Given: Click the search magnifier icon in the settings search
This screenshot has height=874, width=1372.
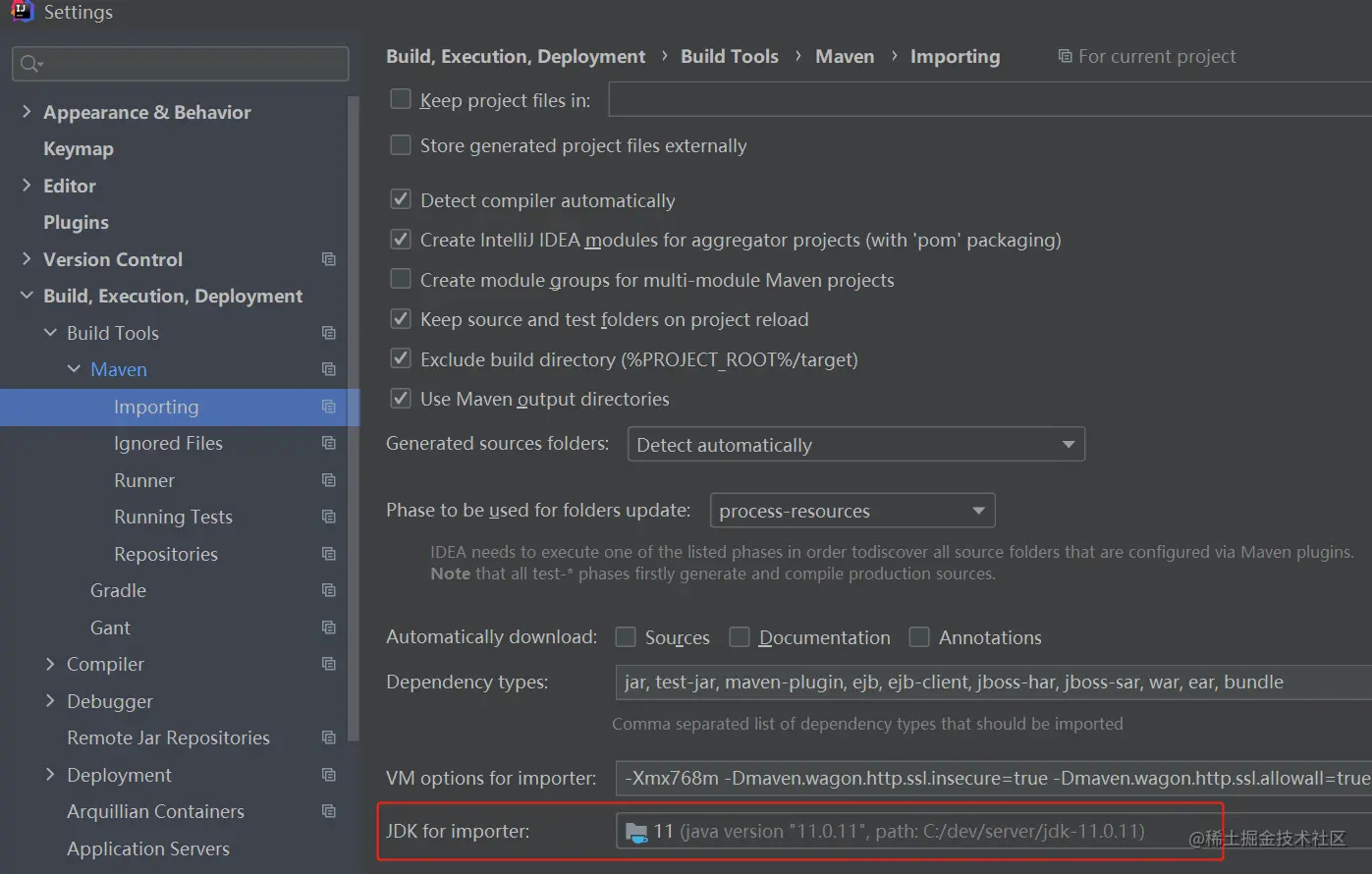Looking at the screenshot, I should point(30,64).
